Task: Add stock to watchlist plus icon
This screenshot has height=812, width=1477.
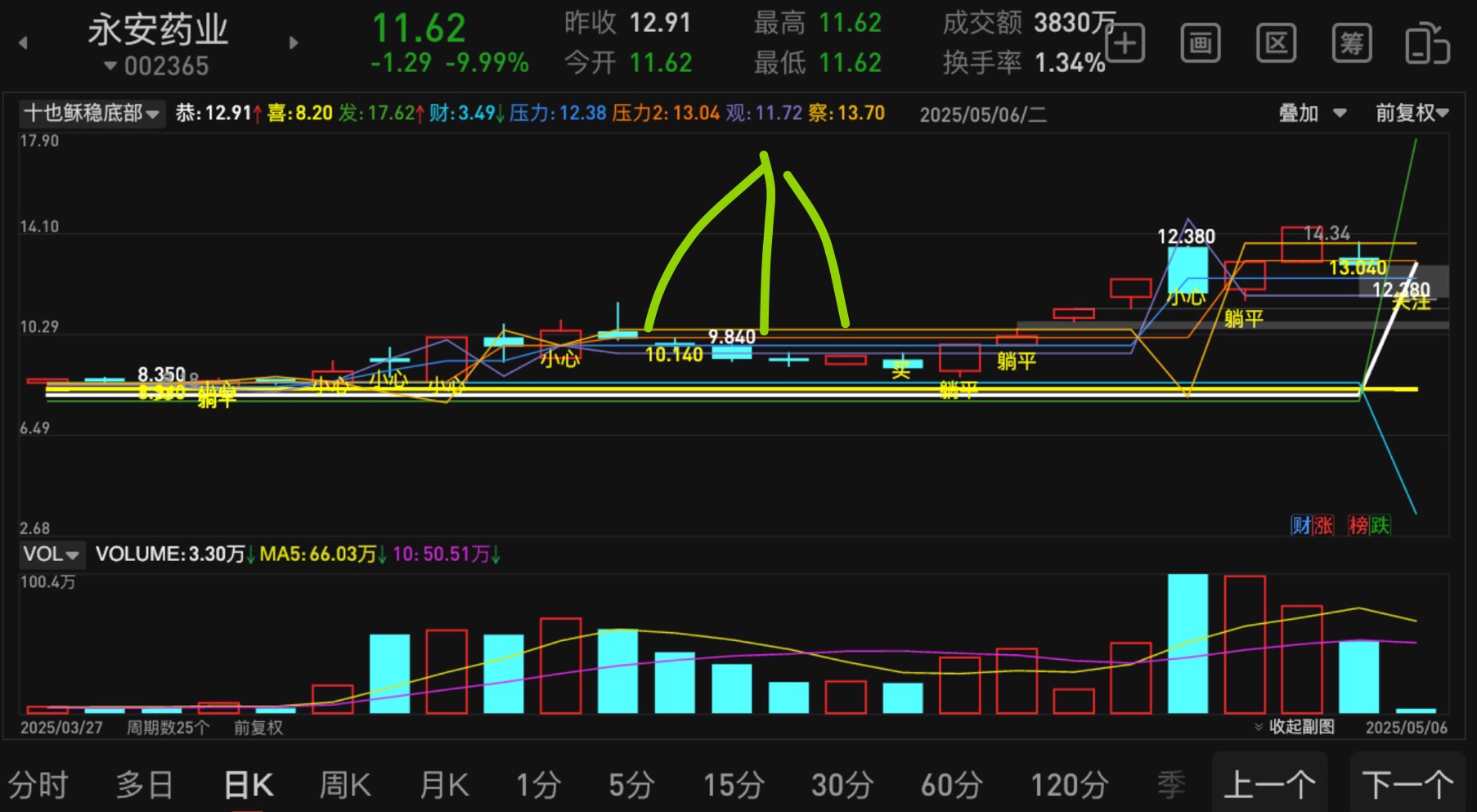Action: pos(1125,43)
